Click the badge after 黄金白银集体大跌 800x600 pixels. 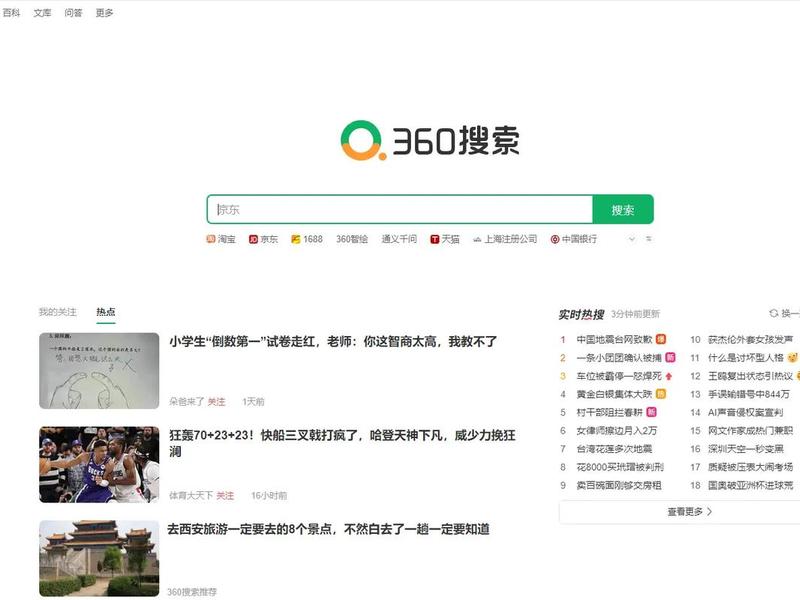(661, 393)
